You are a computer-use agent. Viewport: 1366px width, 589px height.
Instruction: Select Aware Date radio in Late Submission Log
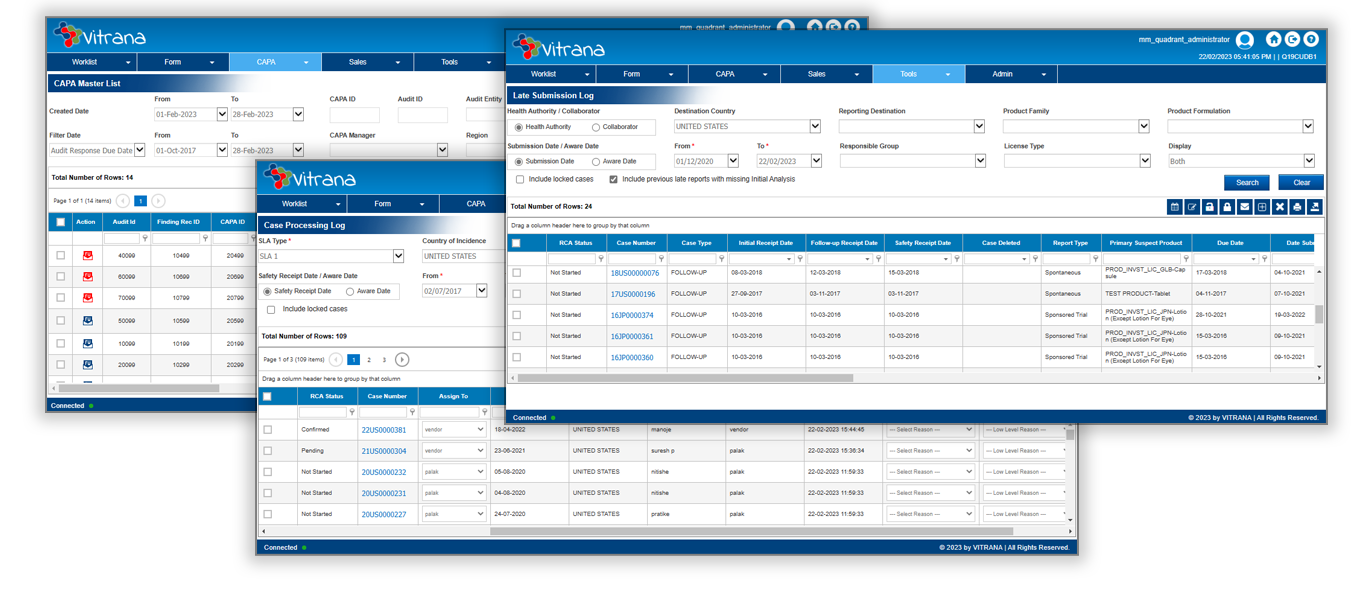(x=597, y=161)
